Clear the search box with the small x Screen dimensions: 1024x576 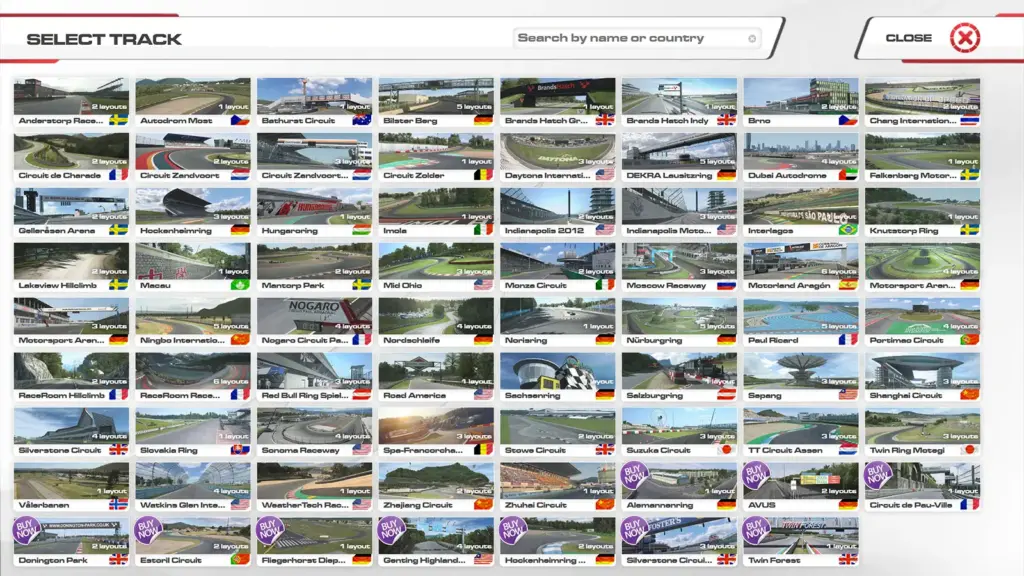752,39
